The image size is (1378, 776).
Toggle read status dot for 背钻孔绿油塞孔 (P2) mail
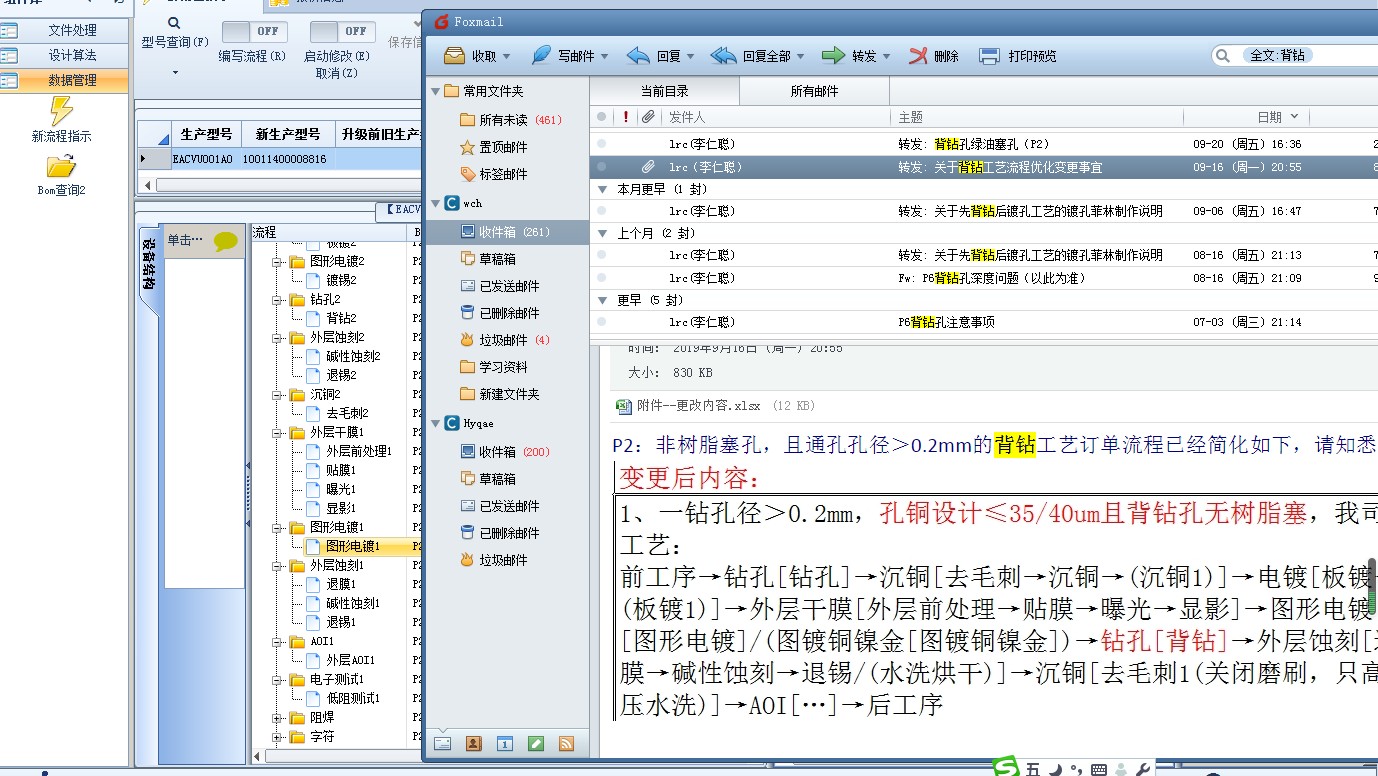coord(601,144)
